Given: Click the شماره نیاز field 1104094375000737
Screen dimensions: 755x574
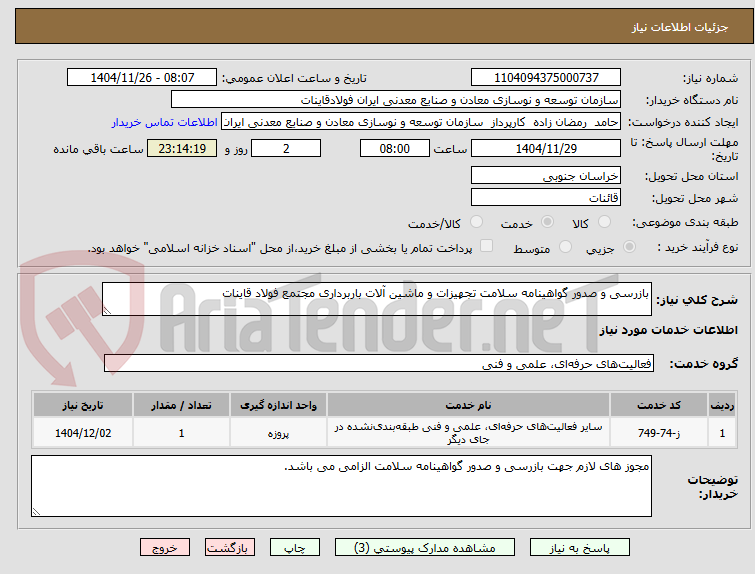Looking at the screenshot, I should click(546, 78).
